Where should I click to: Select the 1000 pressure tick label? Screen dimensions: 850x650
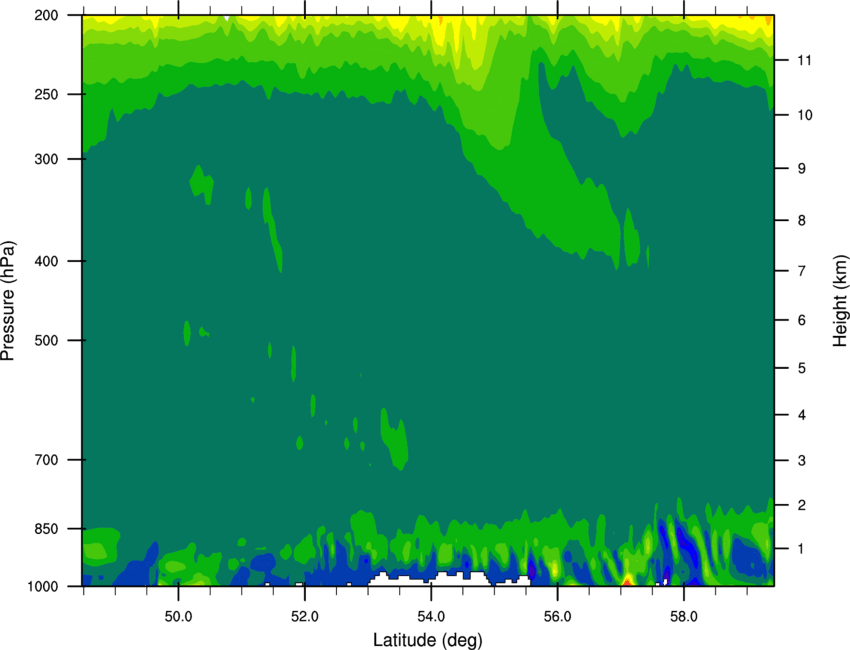42,586
